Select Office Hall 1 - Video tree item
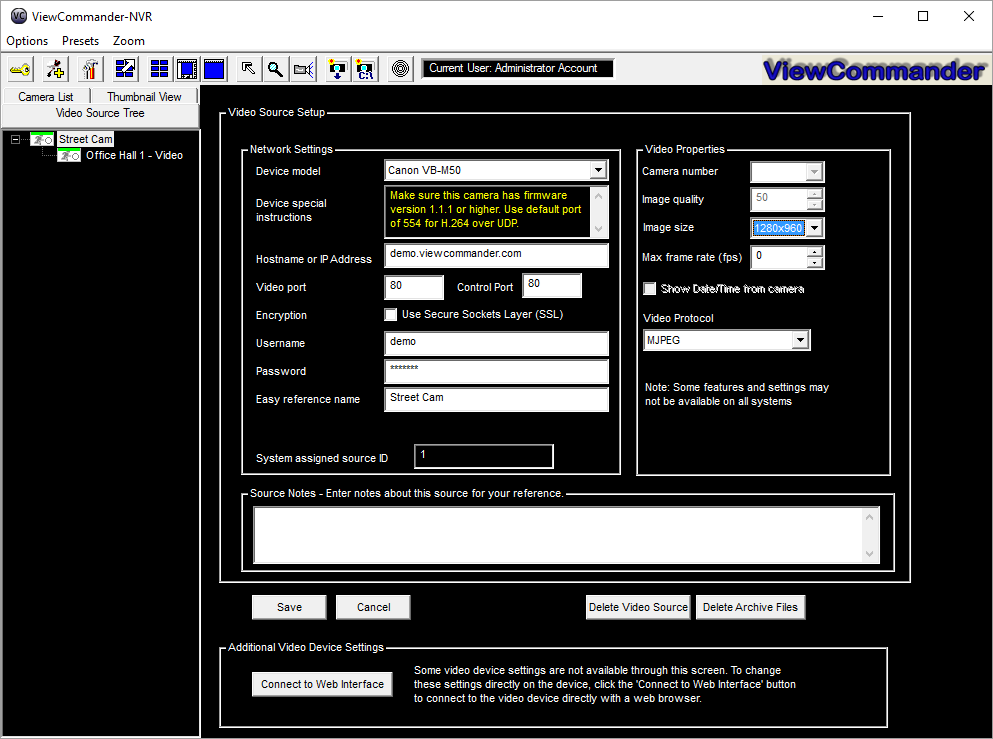993x739 pixels. (x=134, y=155)
